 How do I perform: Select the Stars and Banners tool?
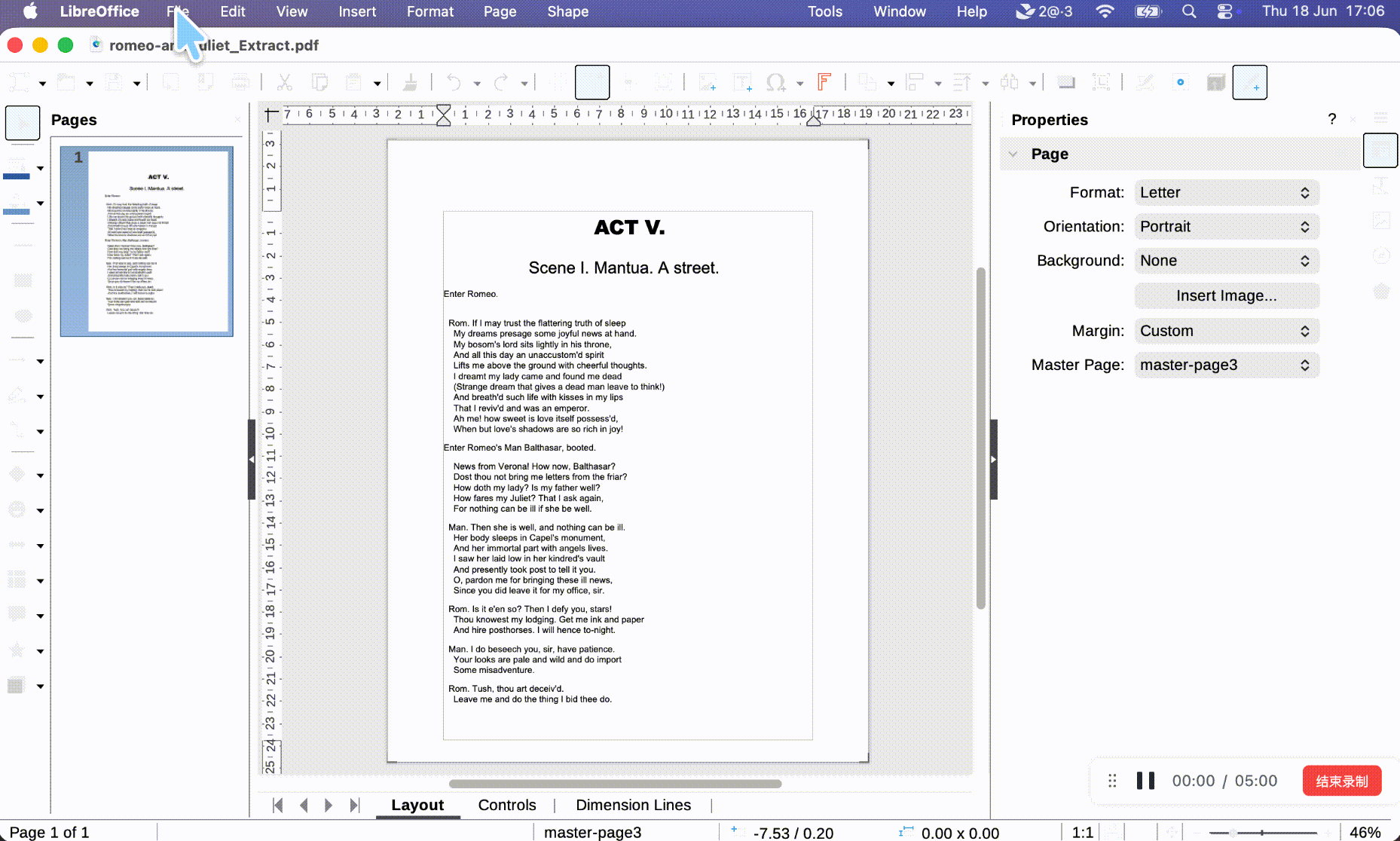(x=17, y=650)
